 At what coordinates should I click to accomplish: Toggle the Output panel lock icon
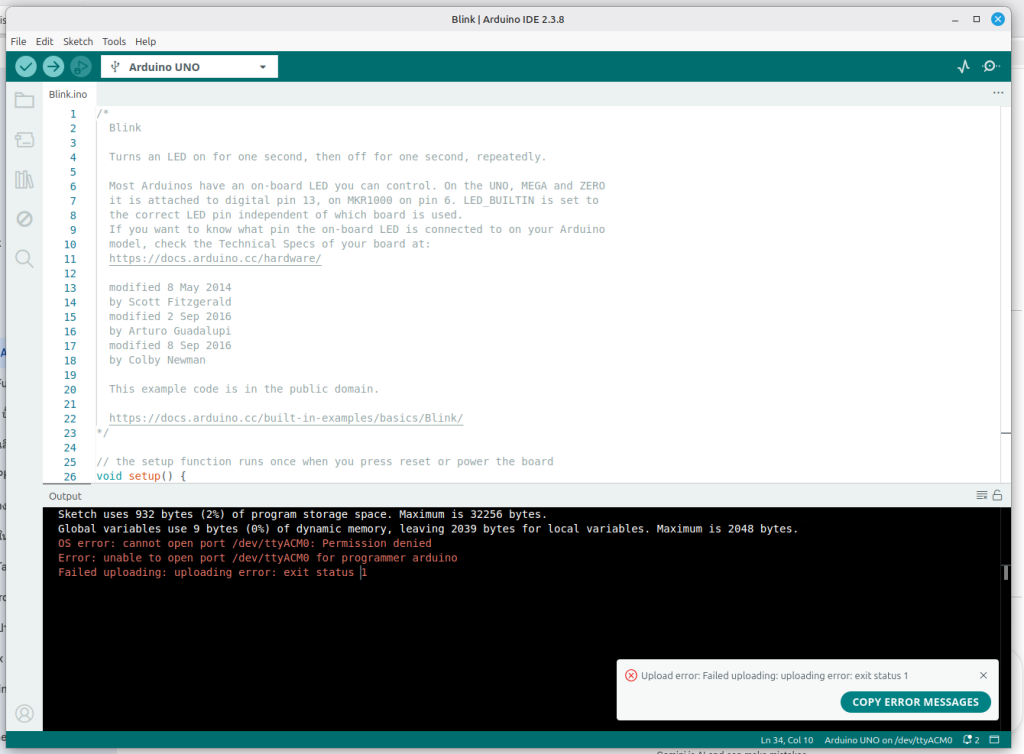[997, 495]
